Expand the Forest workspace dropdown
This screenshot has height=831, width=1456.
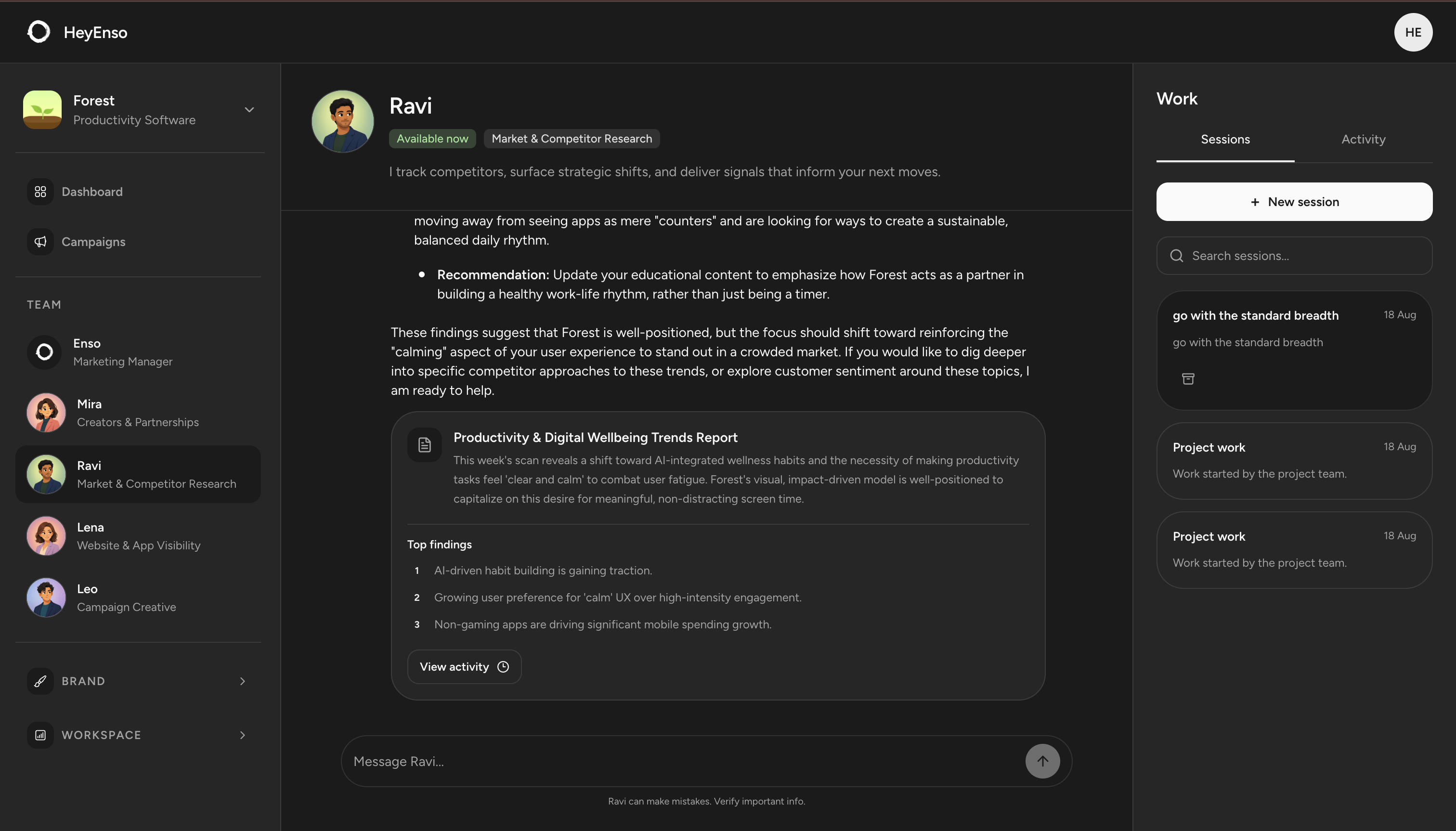coord(249,110)
